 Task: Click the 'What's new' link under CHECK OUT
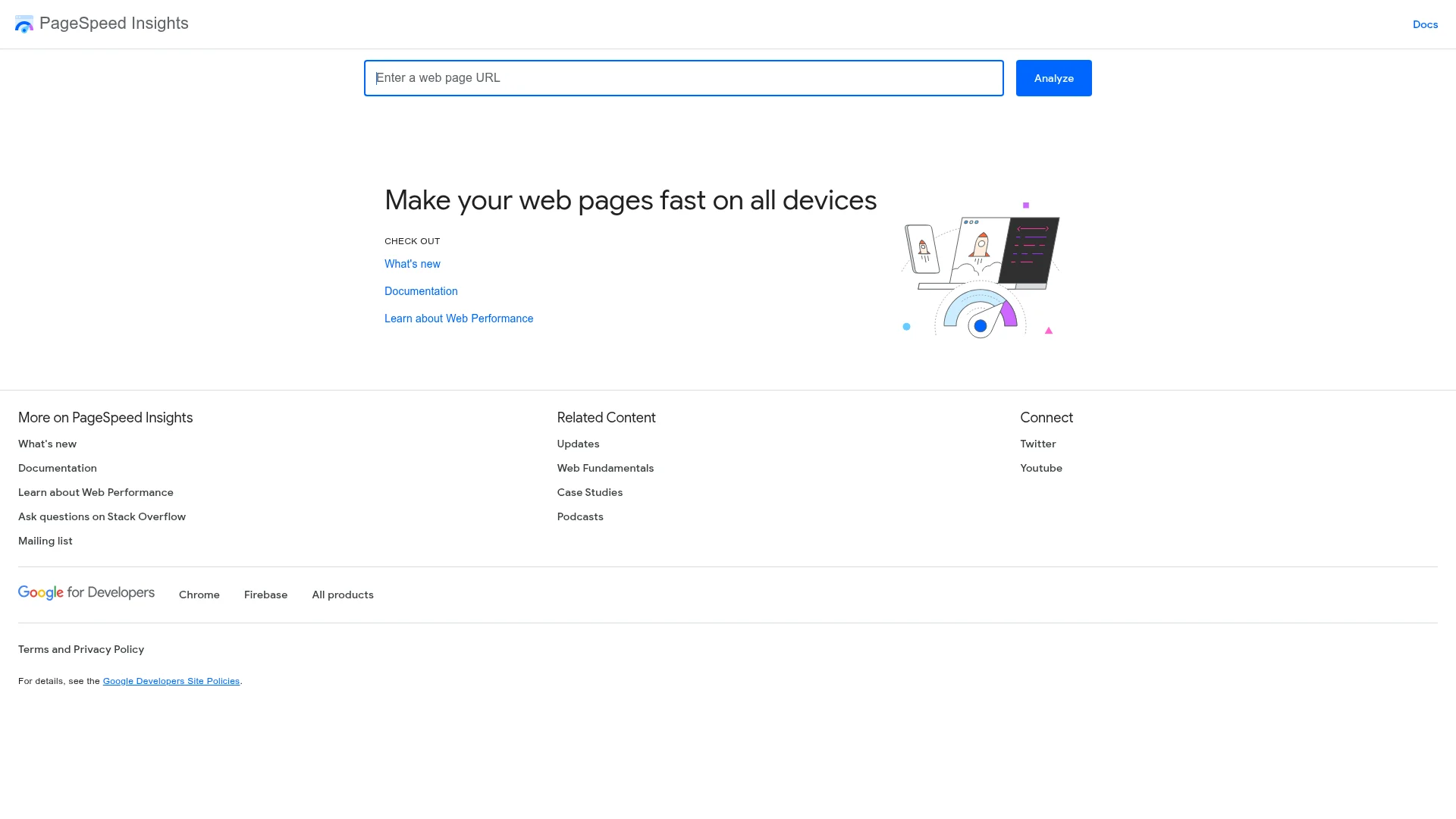[412, 264]
